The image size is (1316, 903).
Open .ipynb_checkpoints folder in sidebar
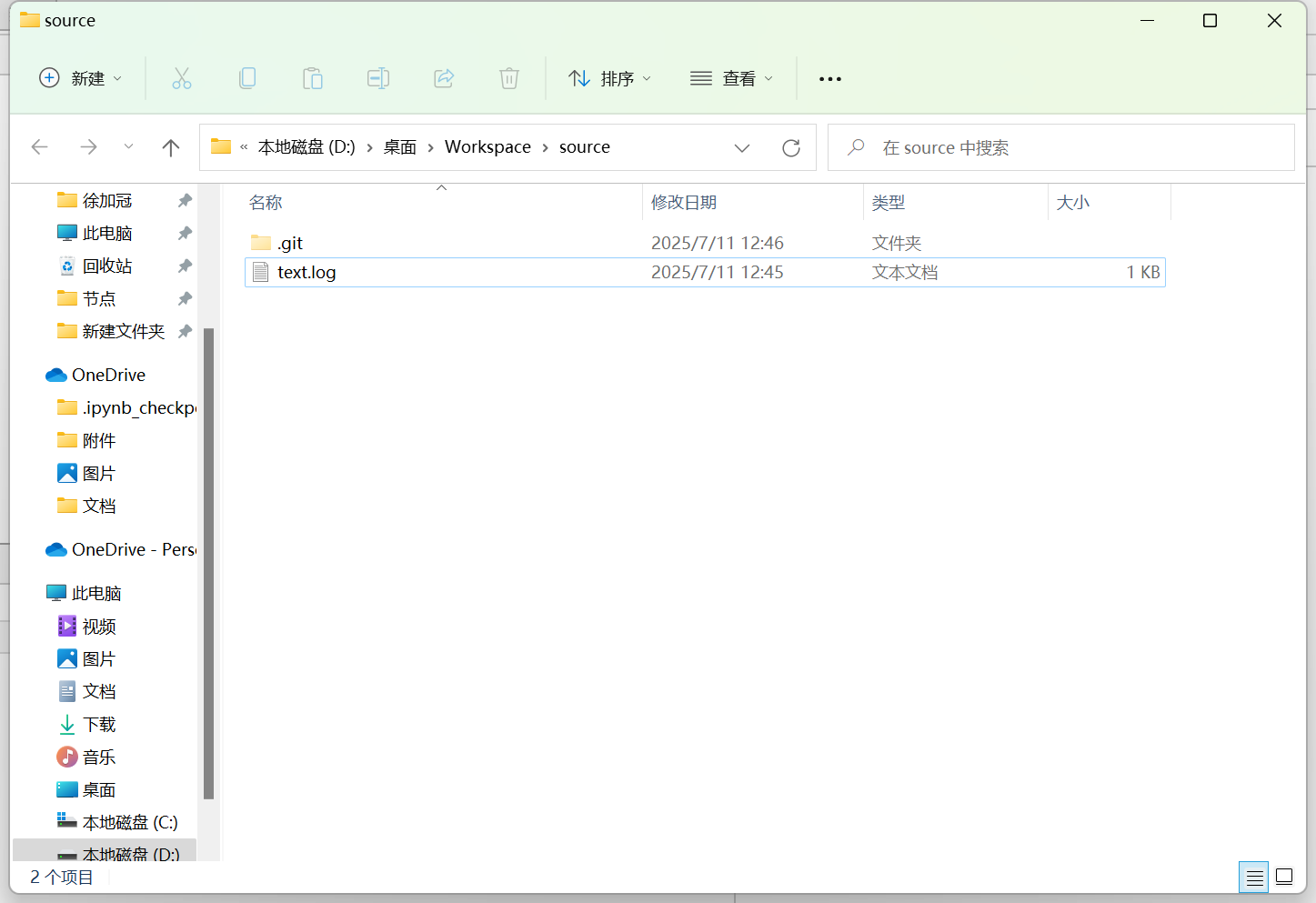pyautogui.click(x=138, y=407)
